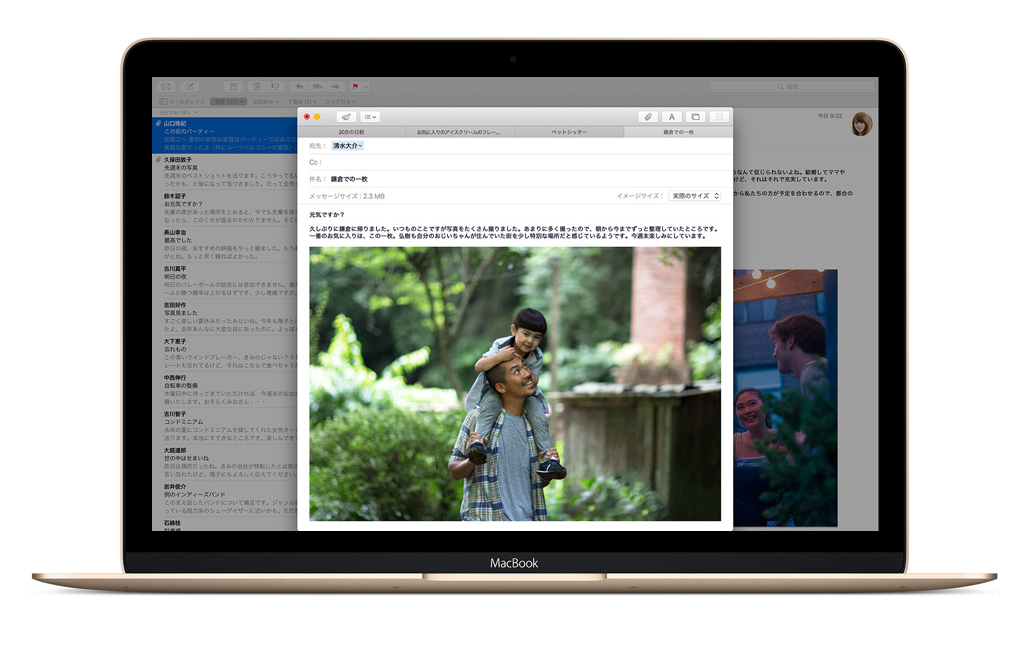This screenshot has height=647, width=1016.
Task: Switch to the ペットシッター tab
Action: click(x=568, y=130)
